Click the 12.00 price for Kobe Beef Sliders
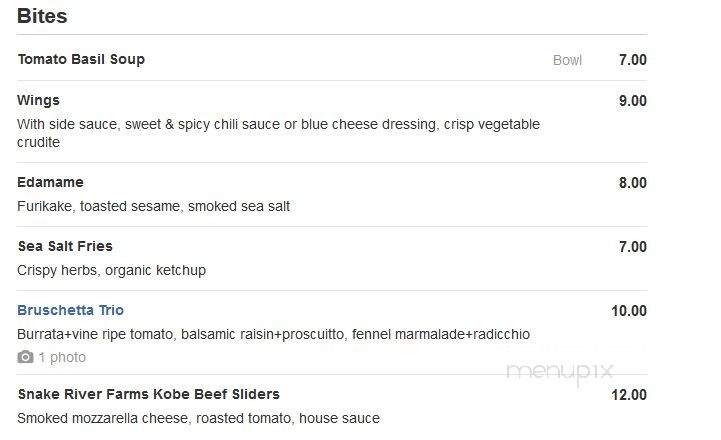The image size is (721, 440). coord(629,395)
